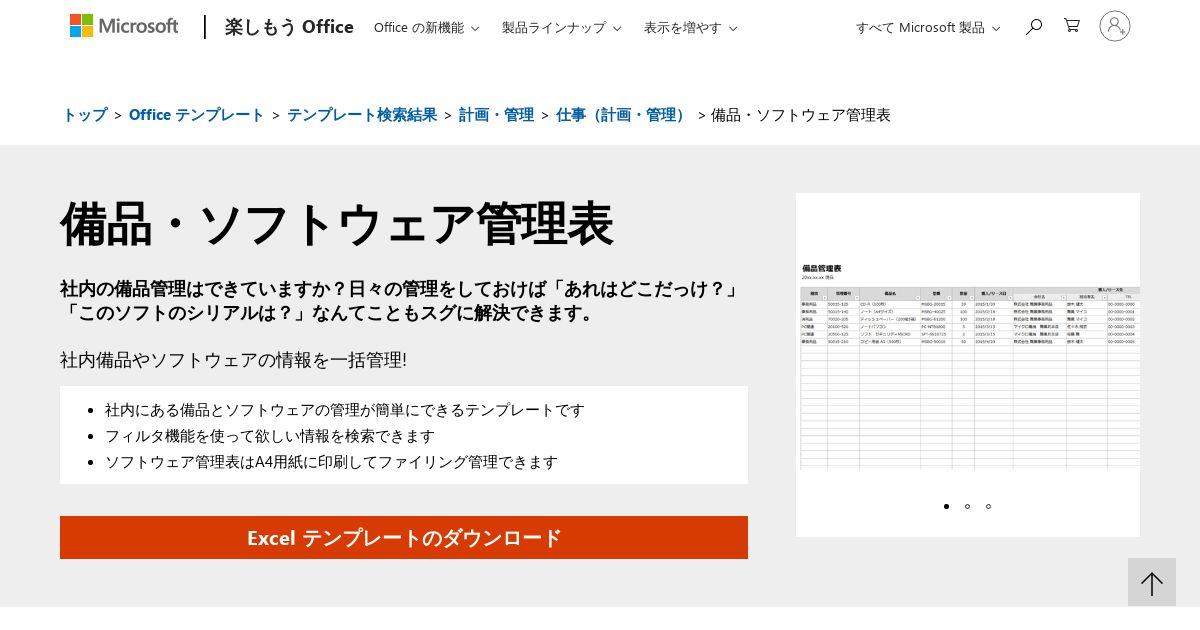Expand the Office の新機能 menu
The height and width of the screenshot is (630, 1200).
pyautogui.click(x=426, y=27)
